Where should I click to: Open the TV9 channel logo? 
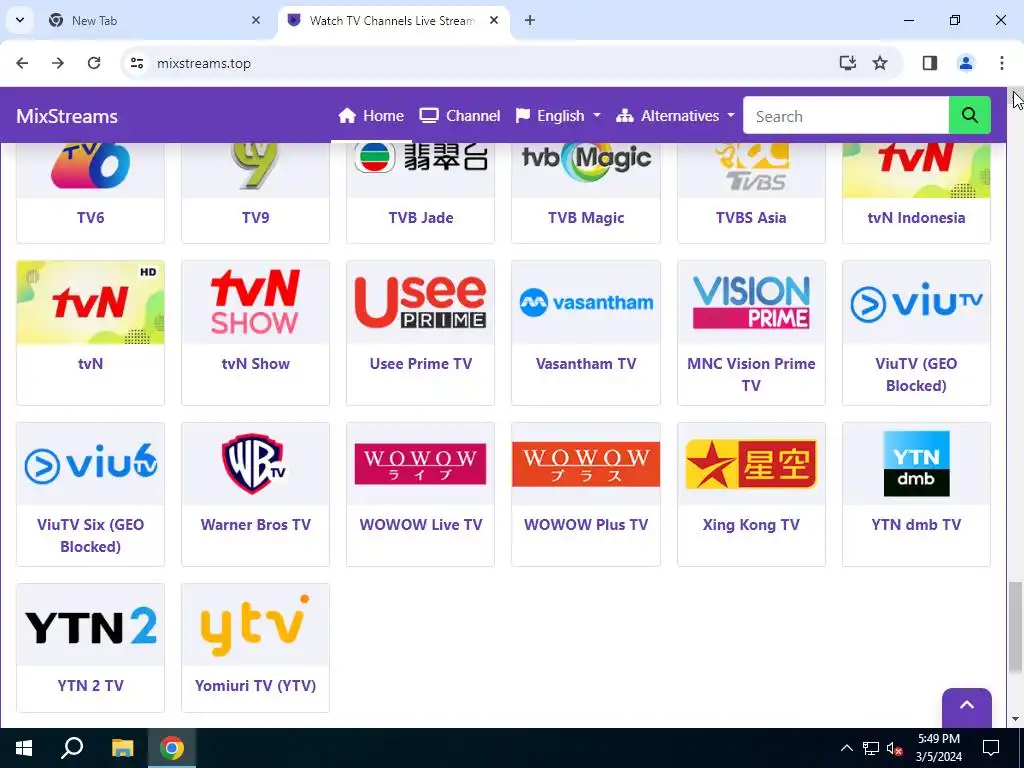pos(255,168)
